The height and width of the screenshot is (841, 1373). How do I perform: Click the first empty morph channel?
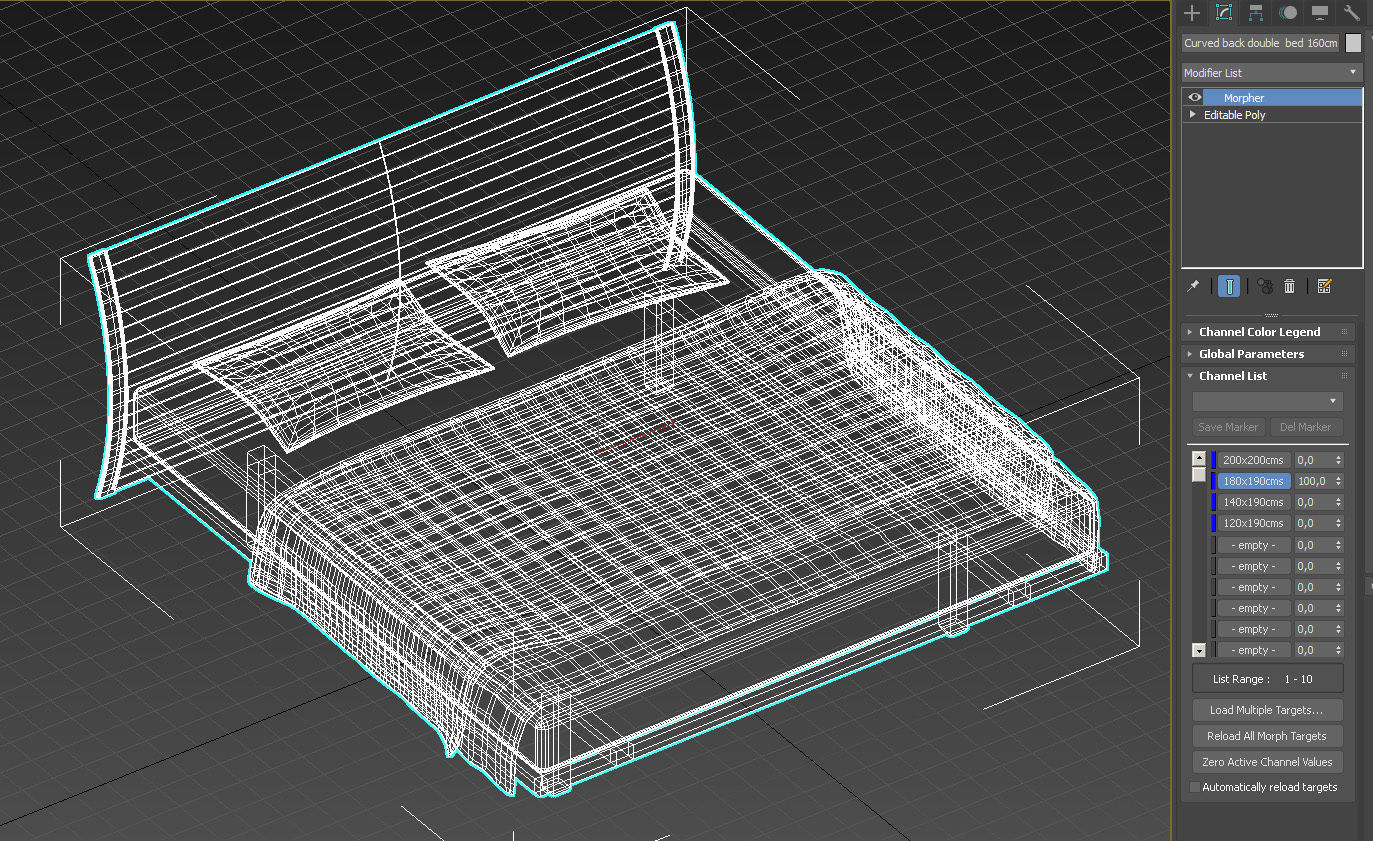(x=1253, y=545)
